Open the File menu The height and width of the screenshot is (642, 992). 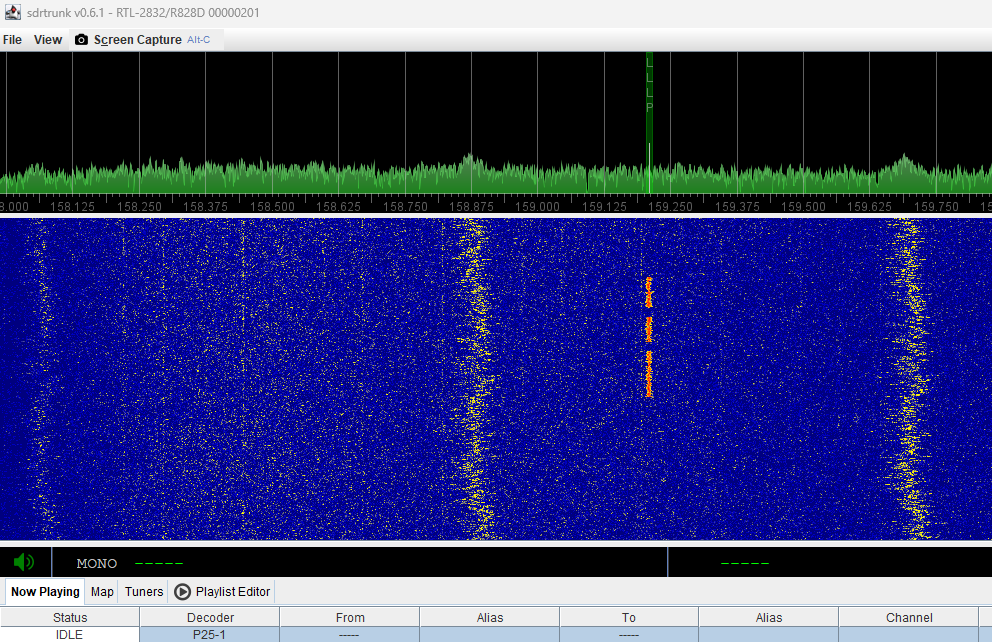pos(12,40)
